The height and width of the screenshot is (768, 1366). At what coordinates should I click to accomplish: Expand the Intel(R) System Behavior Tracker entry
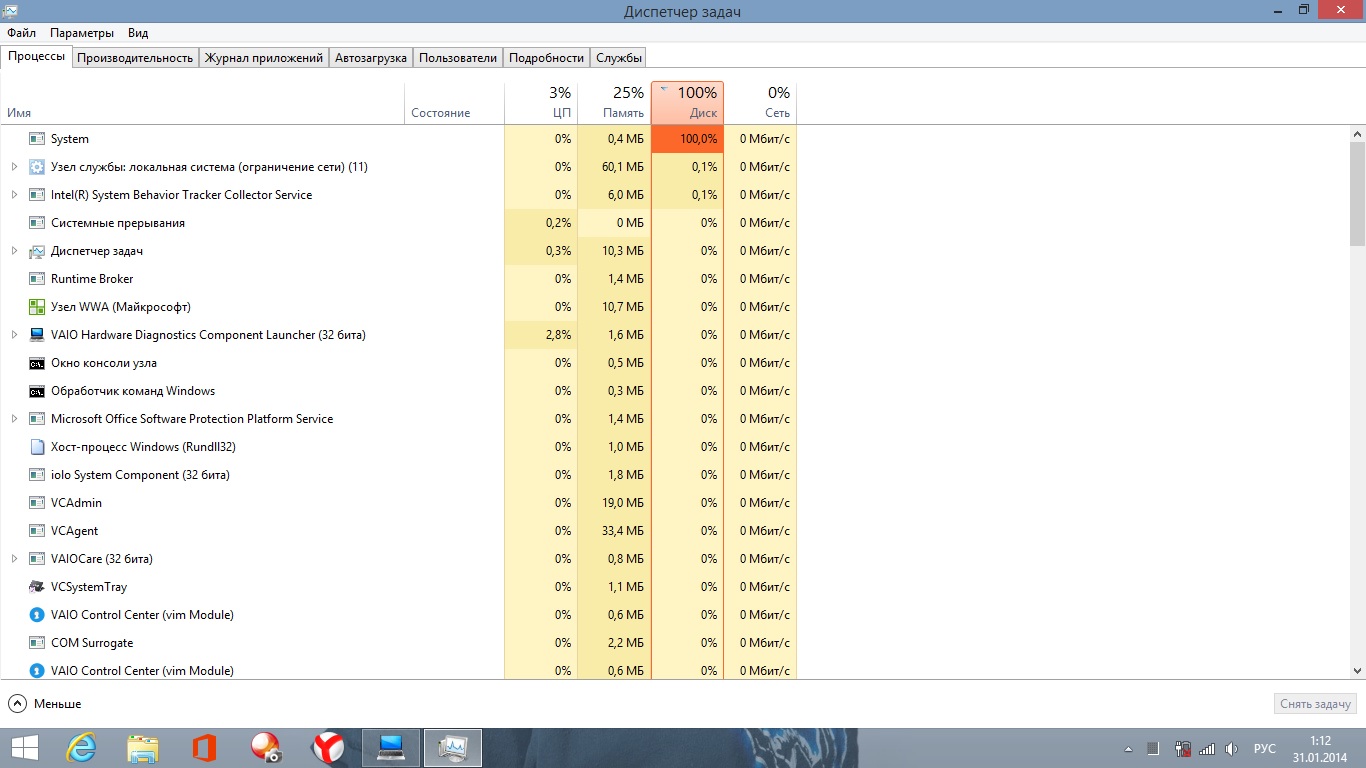(14, 195)
